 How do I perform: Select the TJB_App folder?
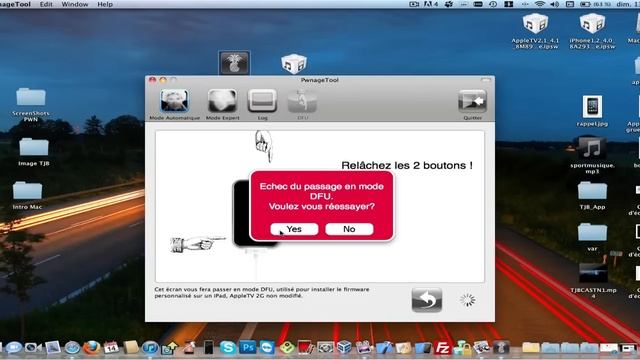click(592, 196)
